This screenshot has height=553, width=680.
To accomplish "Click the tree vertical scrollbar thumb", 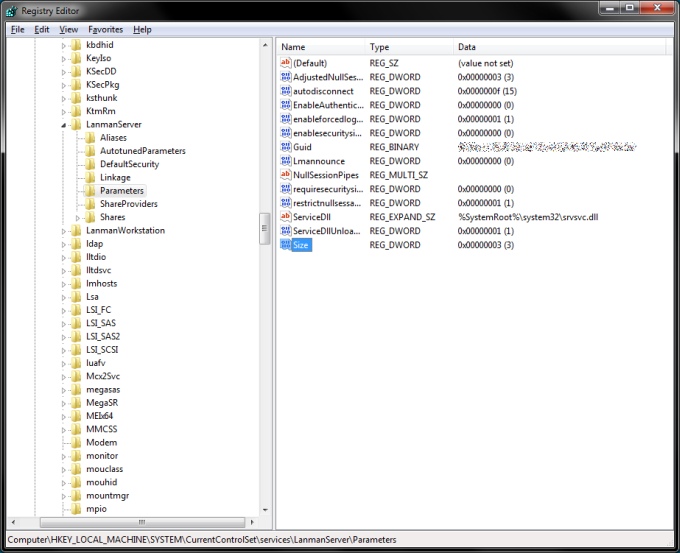I will tap(265, 229).
